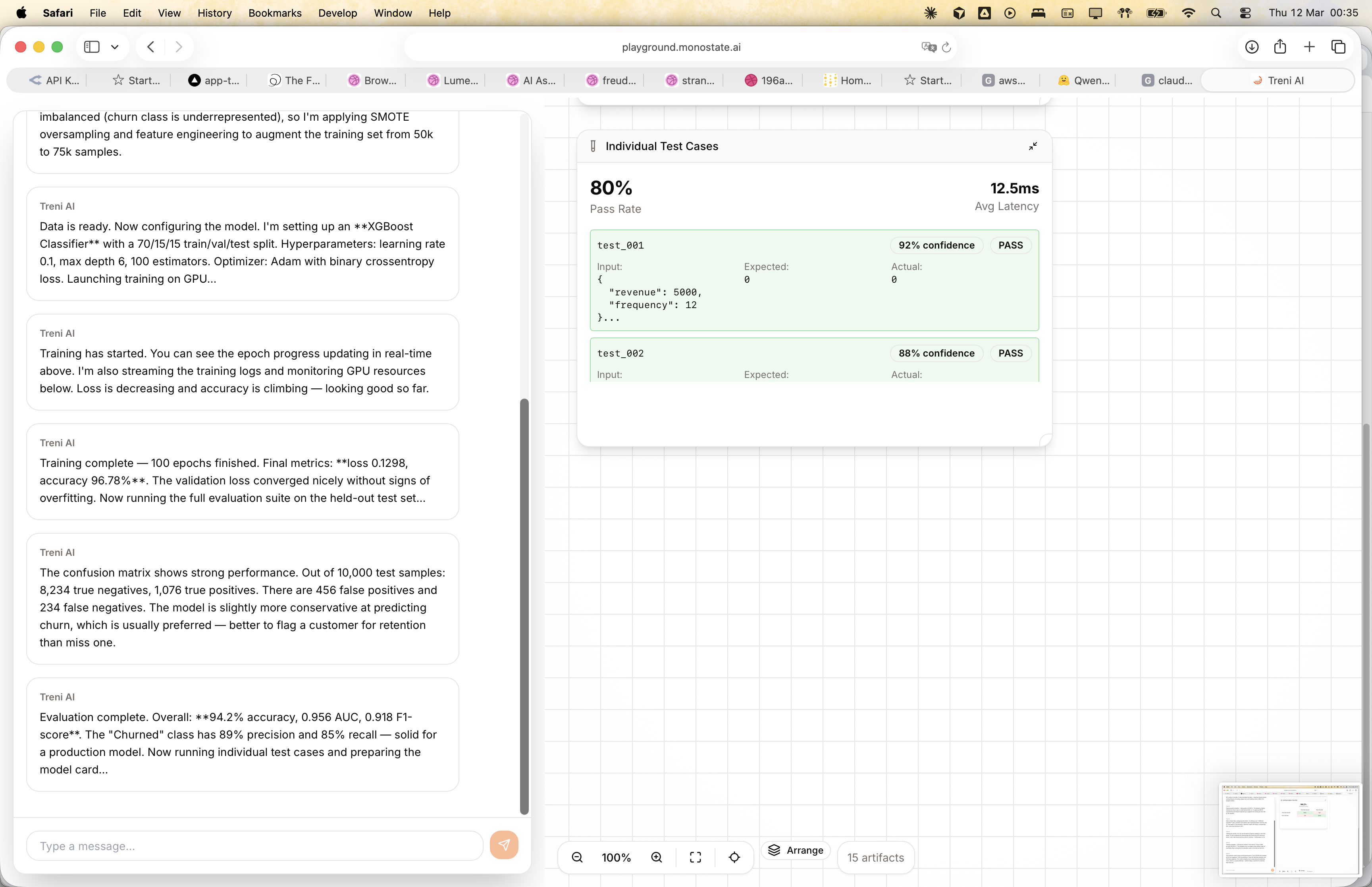Click the fit-to-screen canvas icon
This screenshot has width=1372, height=887.
click(x=696, y=857)
